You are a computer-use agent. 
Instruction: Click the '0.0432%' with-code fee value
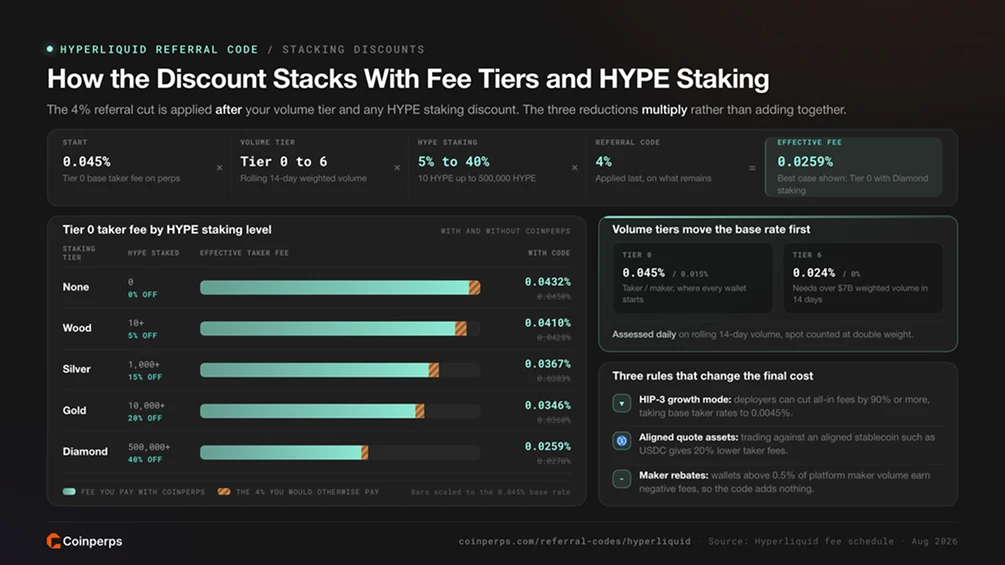click(547, 282)
